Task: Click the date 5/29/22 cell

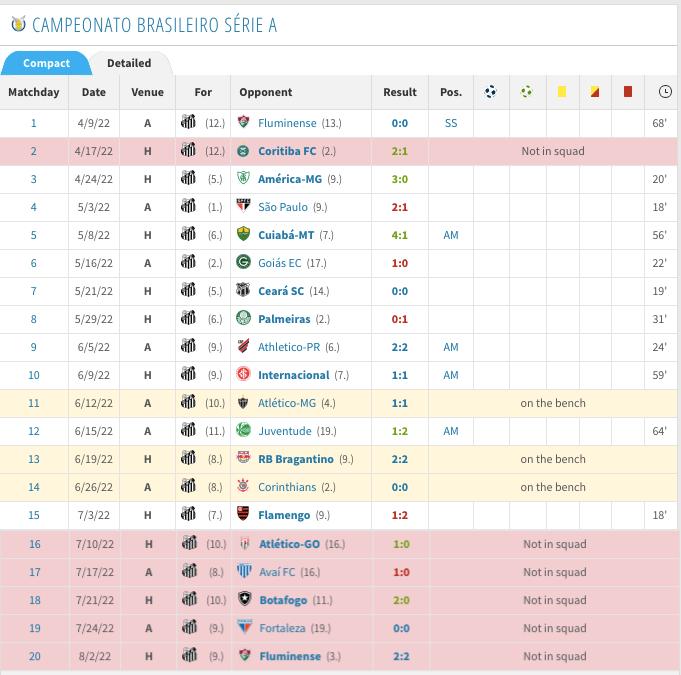Action: [x=94, y=319]
